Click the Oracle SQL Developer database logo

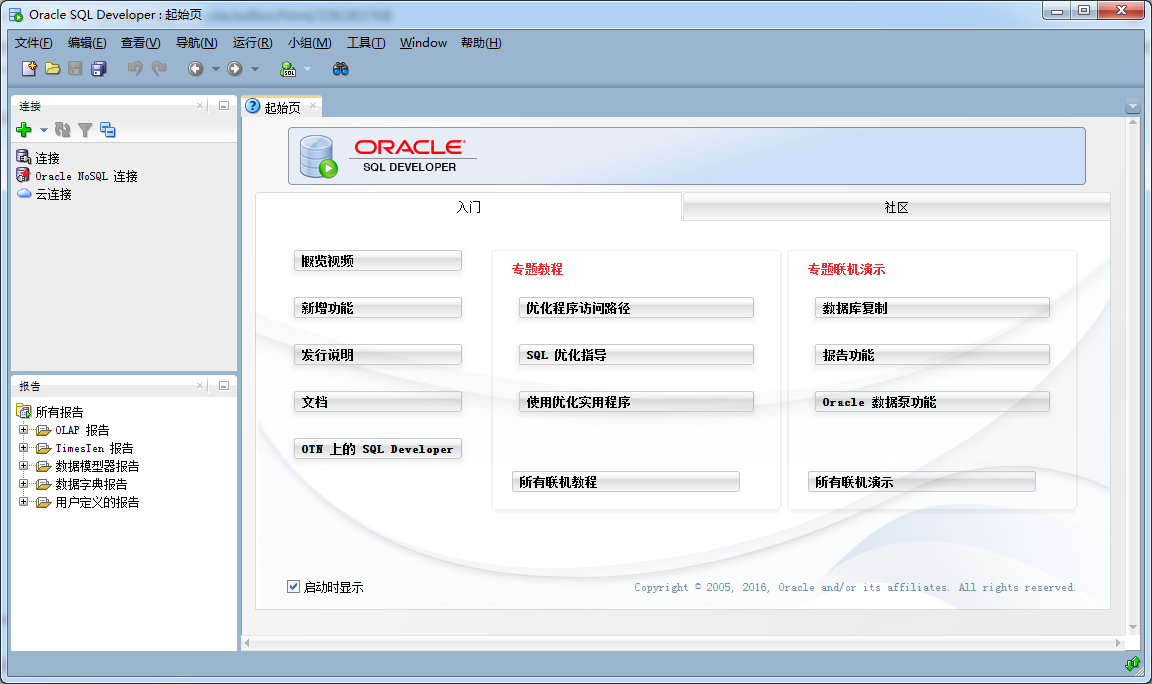318,156
